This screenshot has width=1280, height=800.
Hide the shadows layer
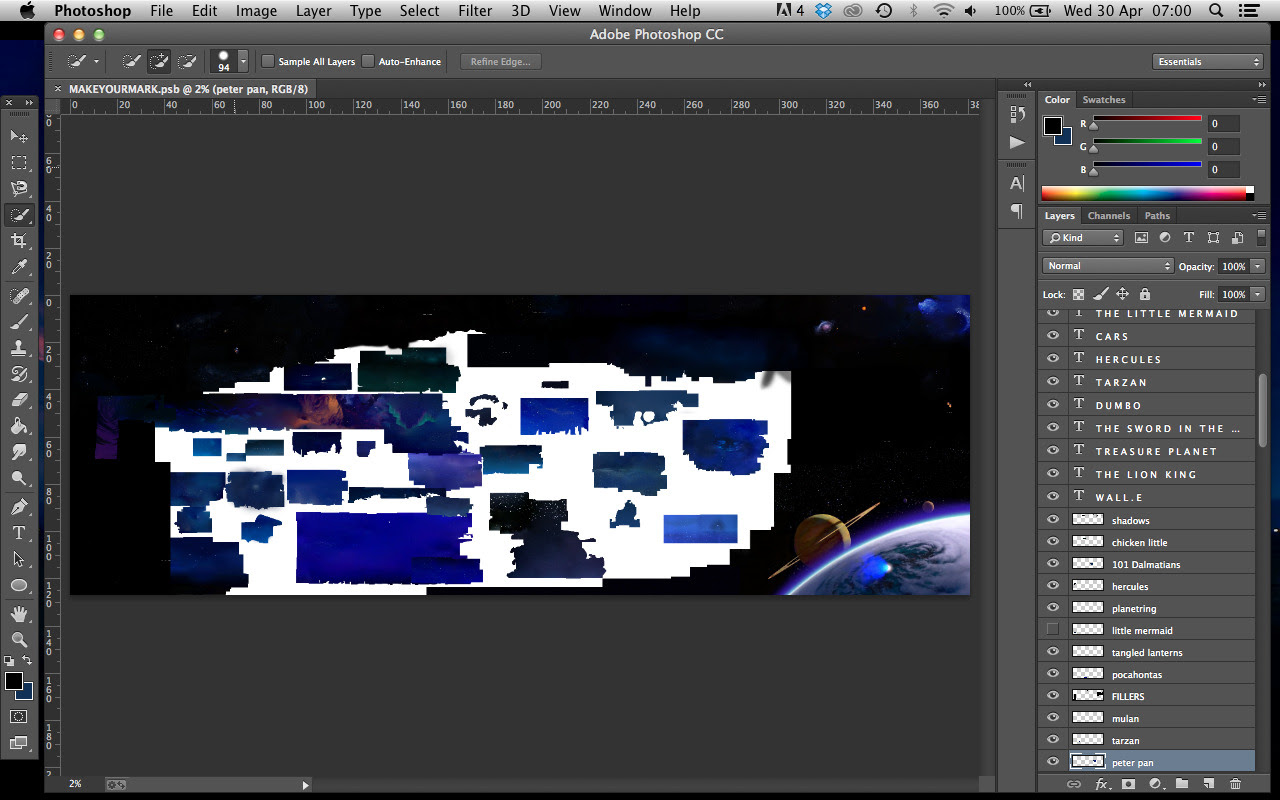pos(1052,520)
